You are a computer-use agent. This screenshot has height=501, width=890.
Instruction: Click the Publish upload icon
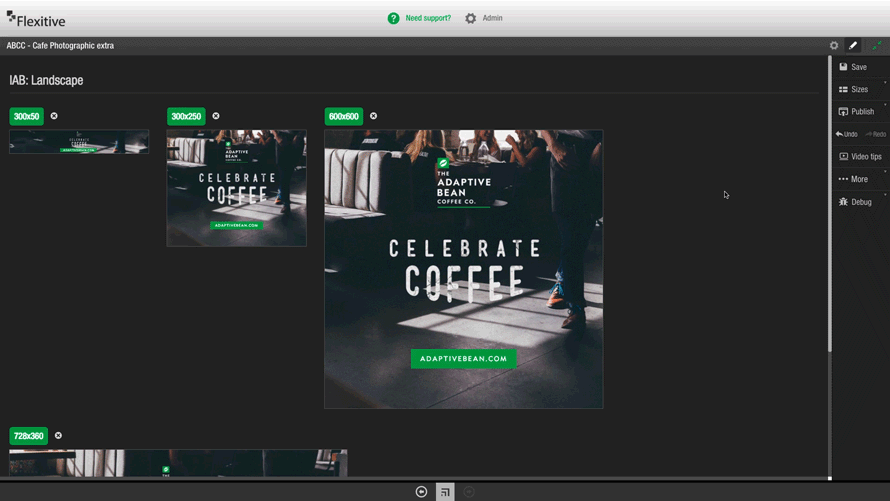coord(843,112)
